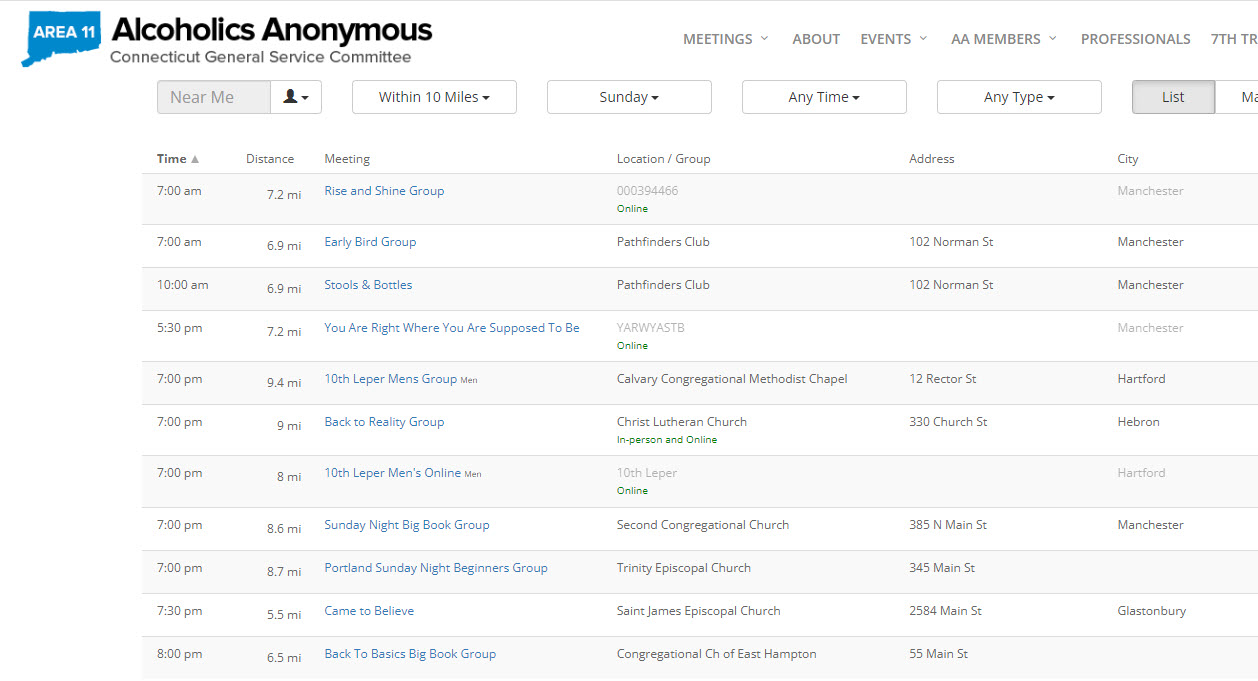Expand the Within 10 Miles dropdown
The width and height of the screenshot is (1258, 681).
[434, 97]
